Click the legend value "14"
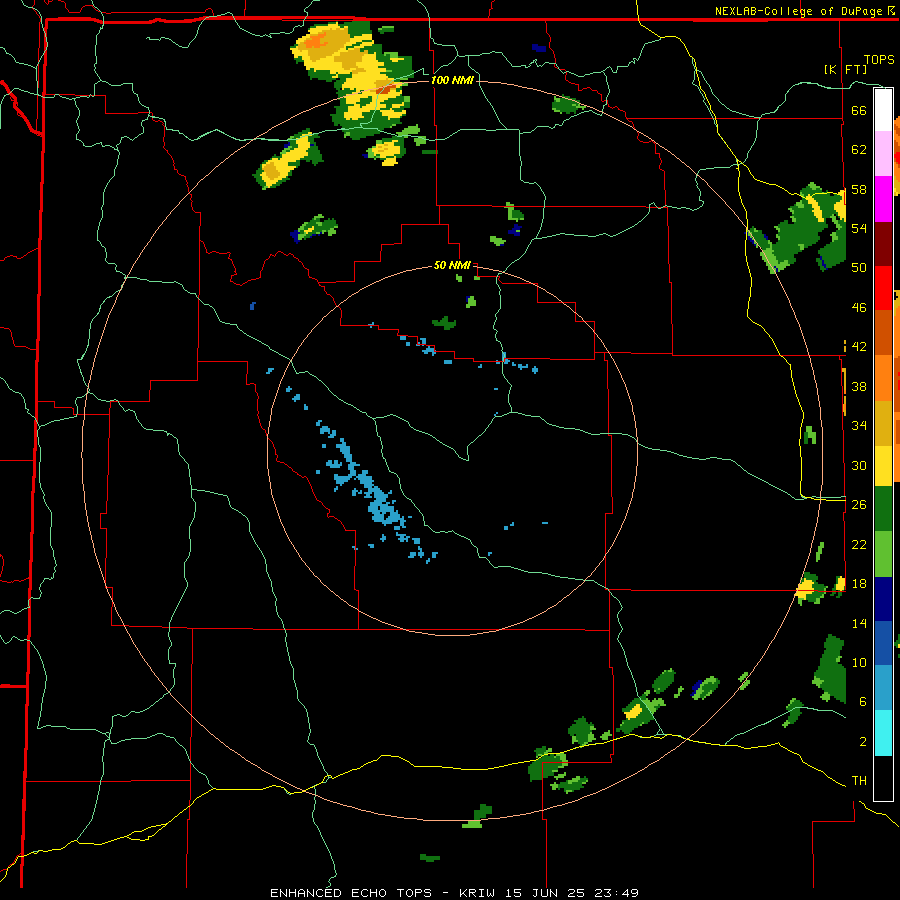Screen dimensions: 900x900 coord(859,623)
